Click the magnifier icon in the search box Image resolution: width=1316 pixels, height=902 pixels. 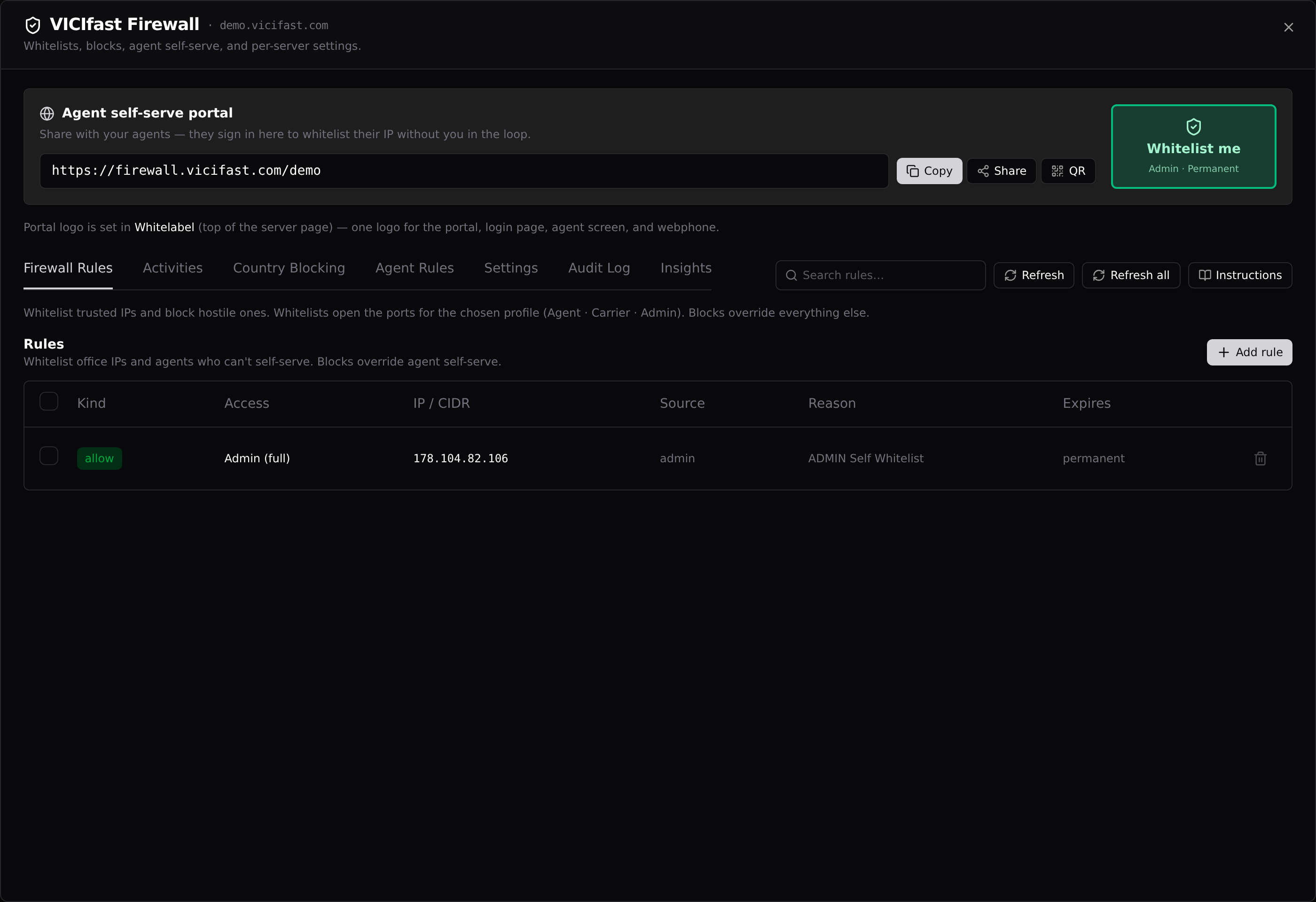pos(791,276)
